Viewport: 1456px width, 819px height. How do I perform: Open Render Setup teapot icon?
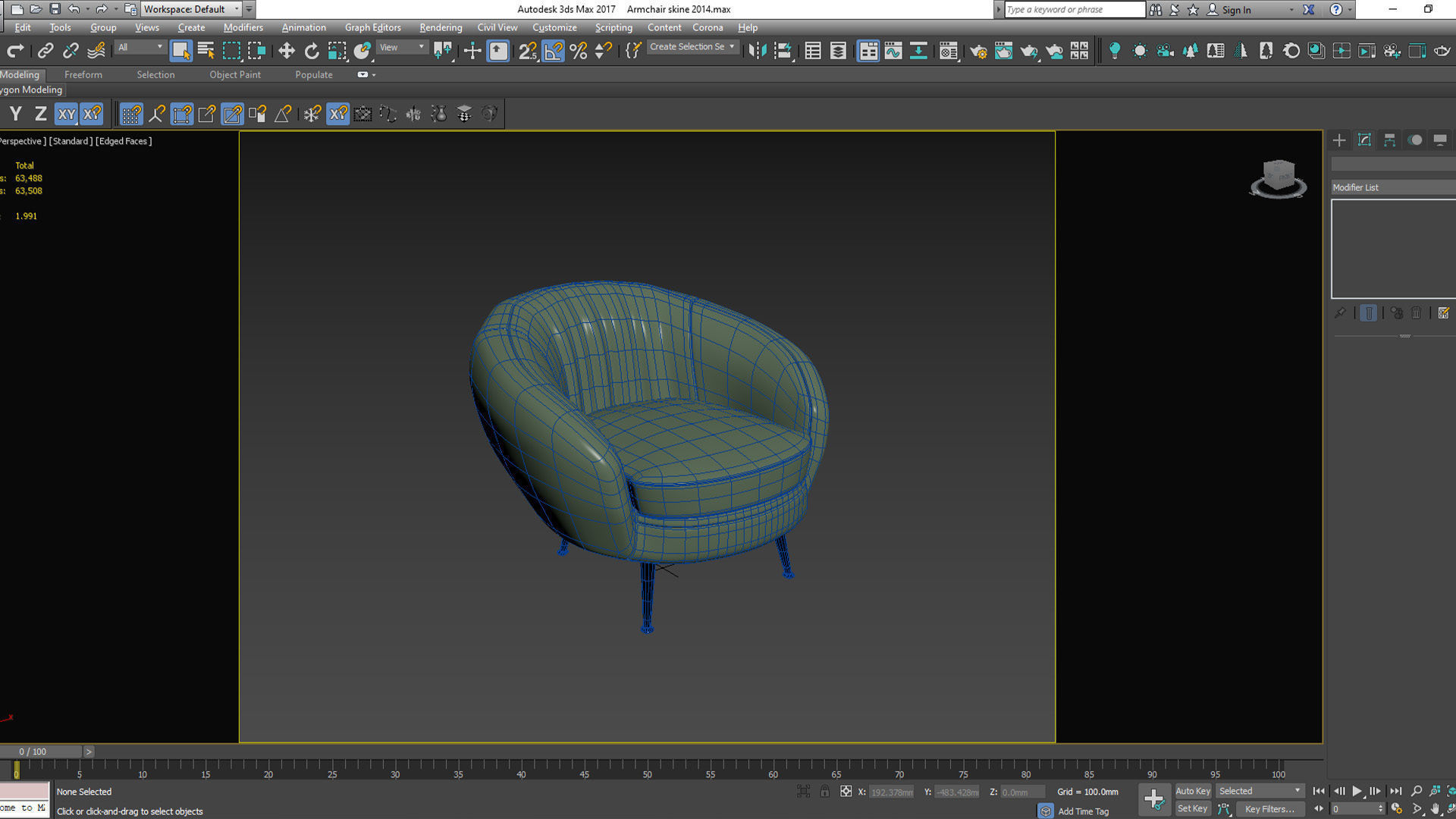(x=978, y=51)
